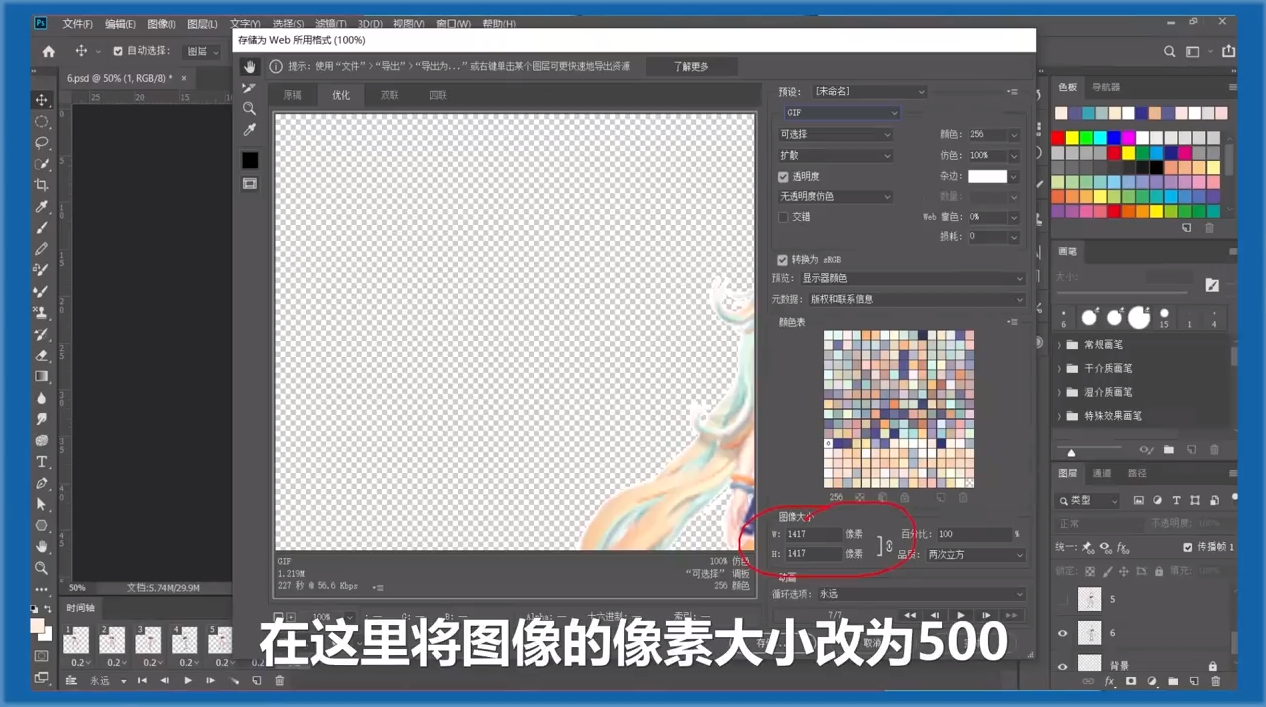This screenshot has width=1266, height=707.
Task: Click the 了解更多 button
Action: 690,67
